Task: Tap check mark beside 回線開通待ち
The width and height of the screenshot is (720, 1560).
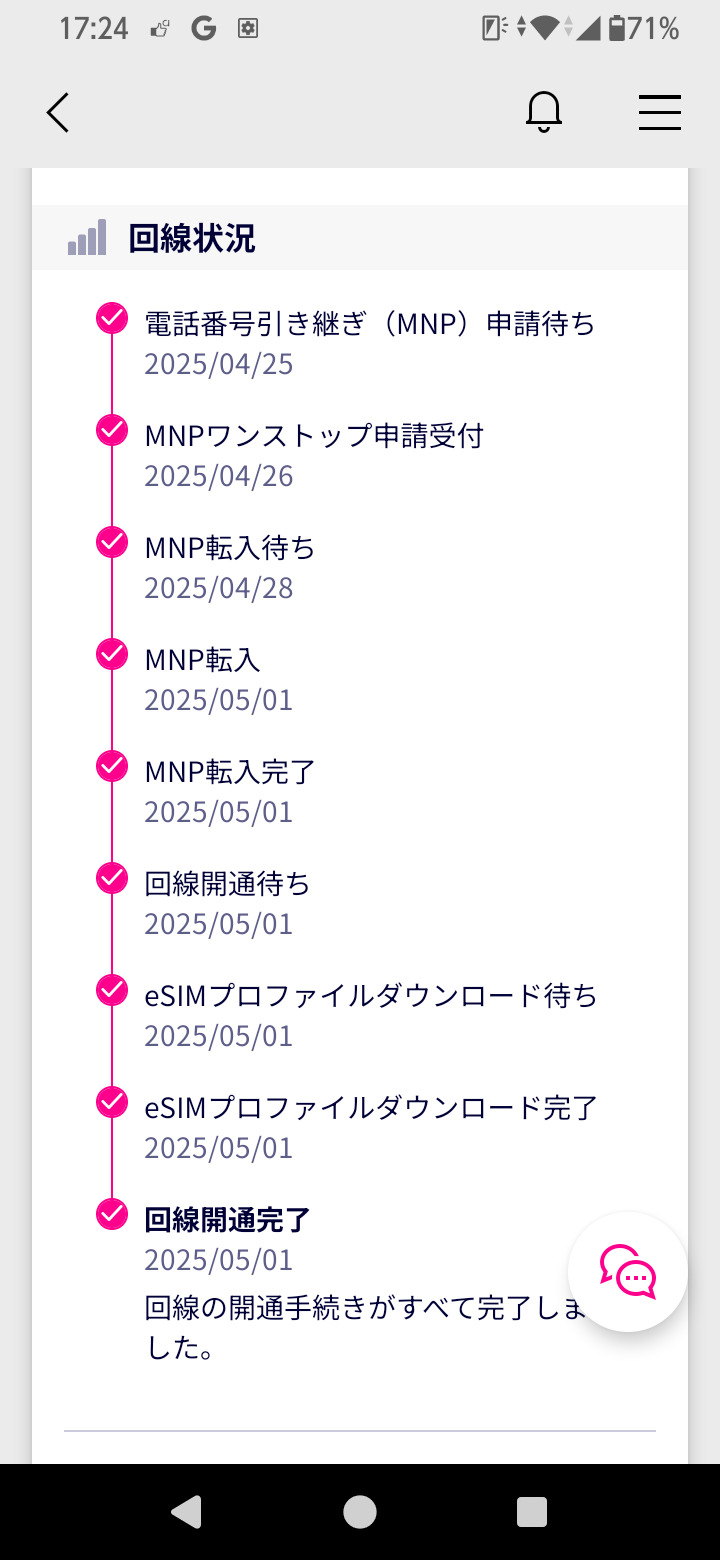Action: [x=112, y=879]
